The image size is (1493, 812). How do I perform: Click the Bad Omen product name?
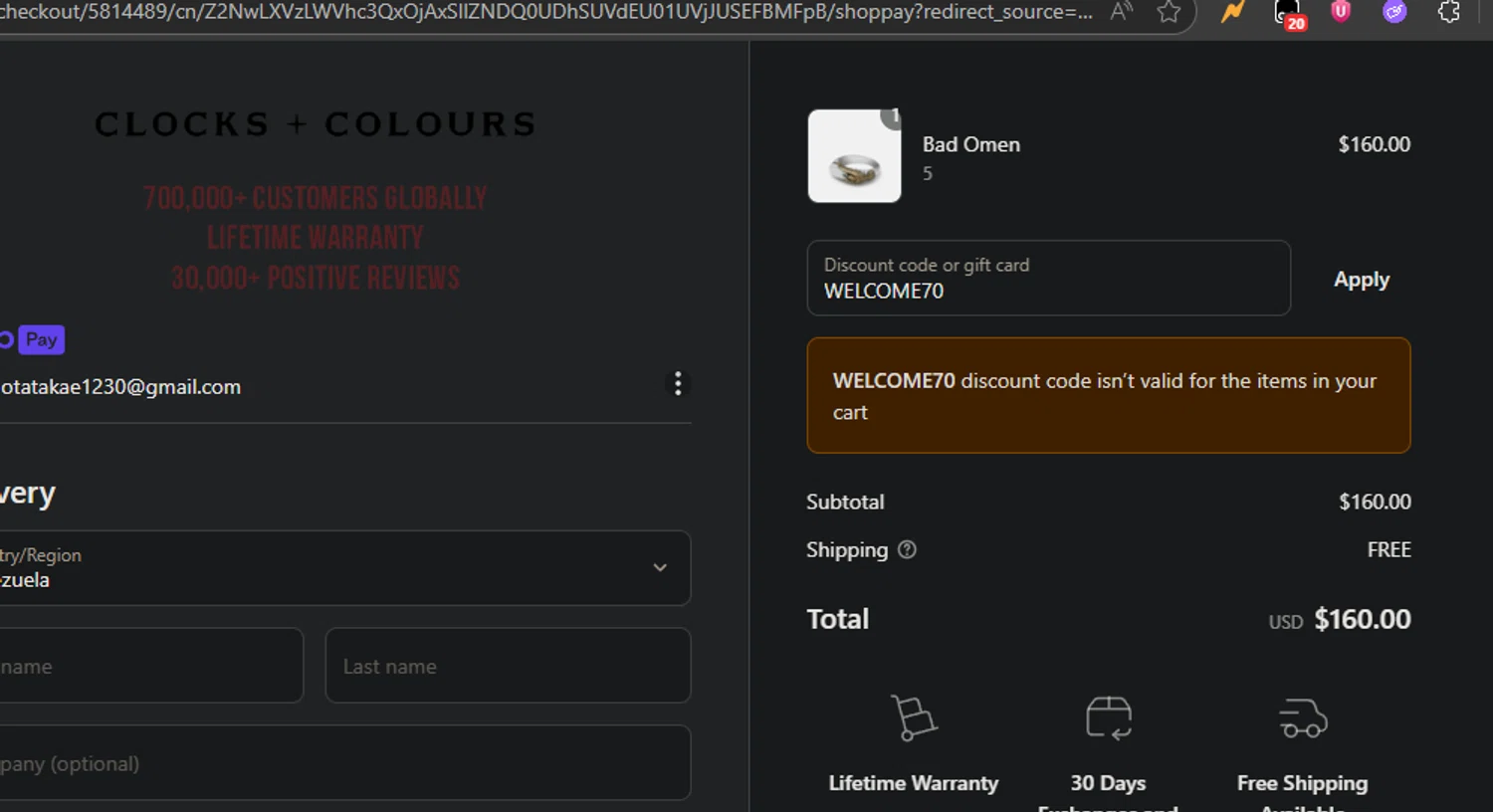971,144
